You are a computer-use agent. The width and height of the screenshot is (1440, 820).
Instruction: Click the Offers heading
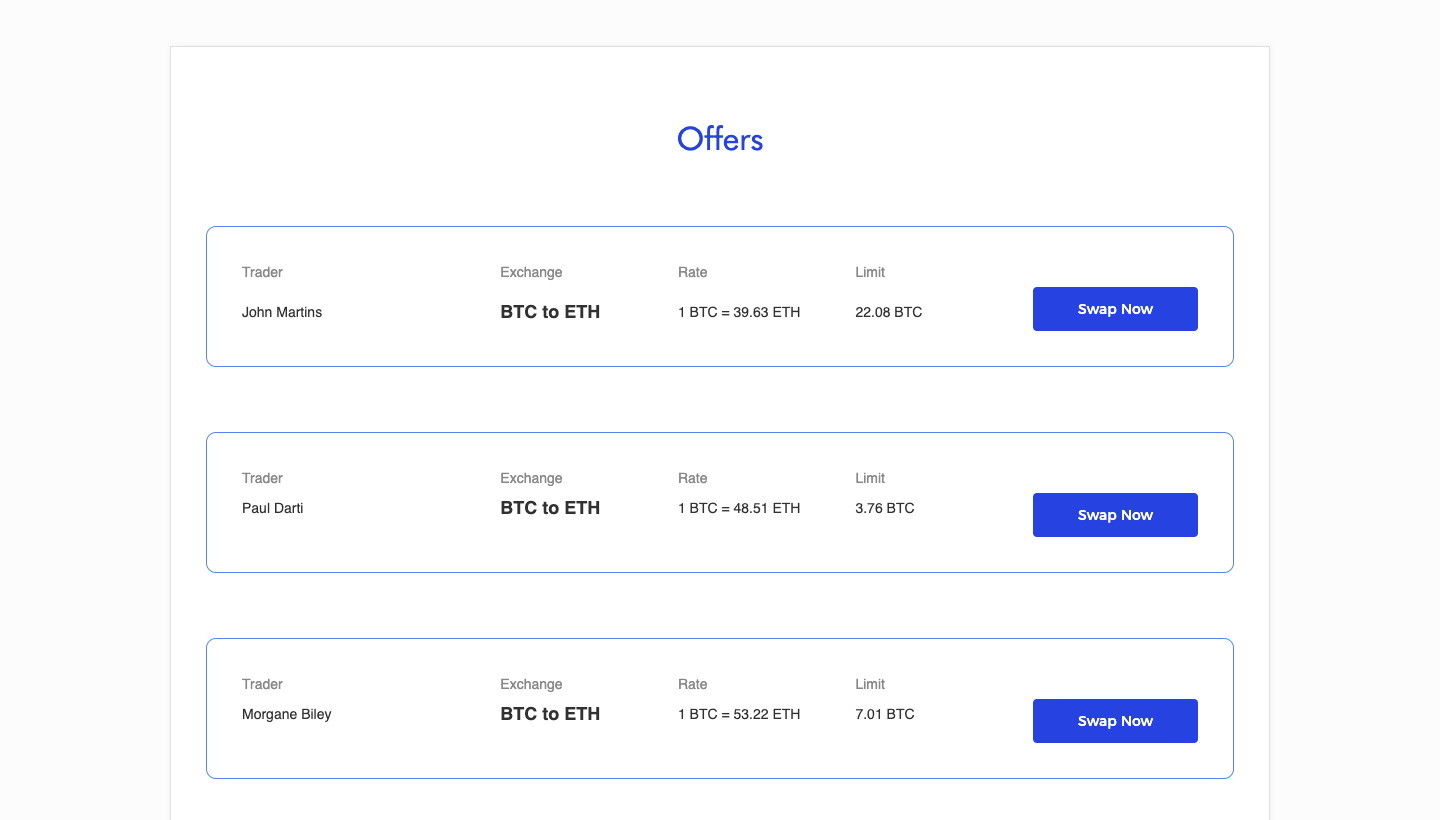(x=720, y=139)
